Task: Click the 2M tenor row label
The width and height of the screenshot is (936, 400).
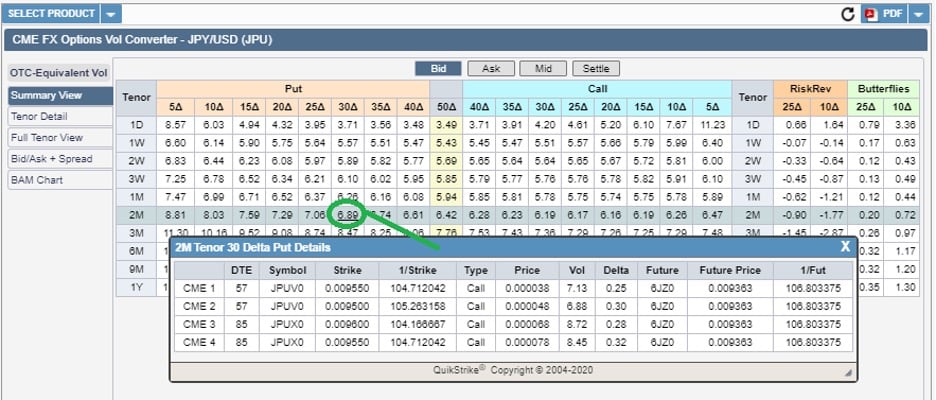Action: (x=136, y=215)
